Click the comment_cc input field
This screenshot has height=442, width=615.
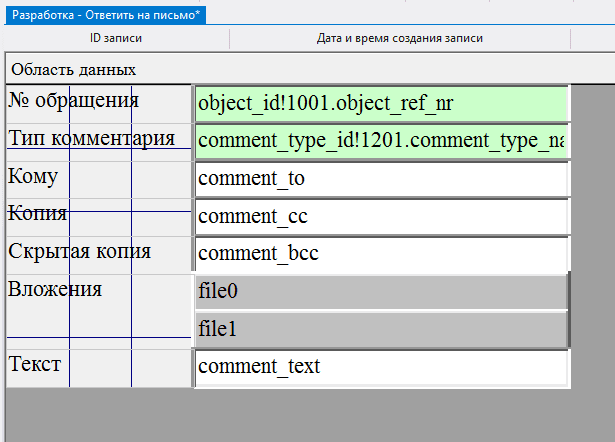[381, 217]
